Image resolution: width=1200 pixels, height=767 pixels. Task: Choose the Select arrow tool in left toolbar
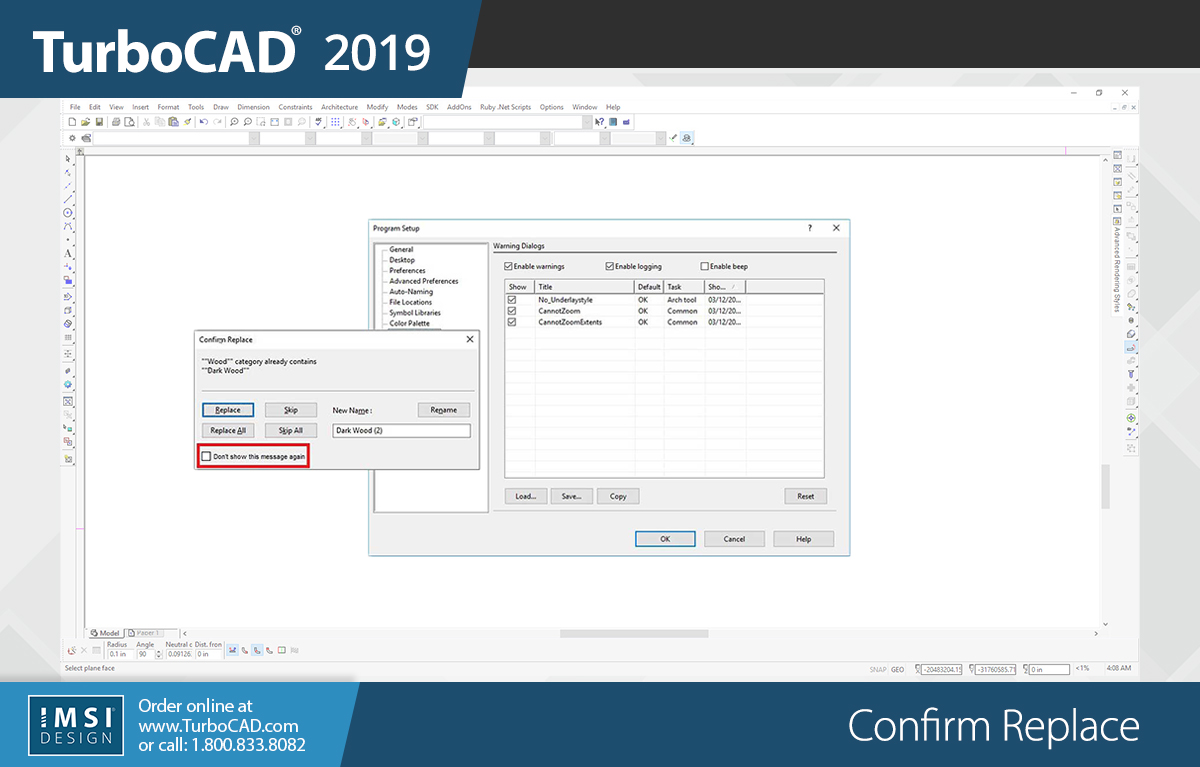coord(68,159)
